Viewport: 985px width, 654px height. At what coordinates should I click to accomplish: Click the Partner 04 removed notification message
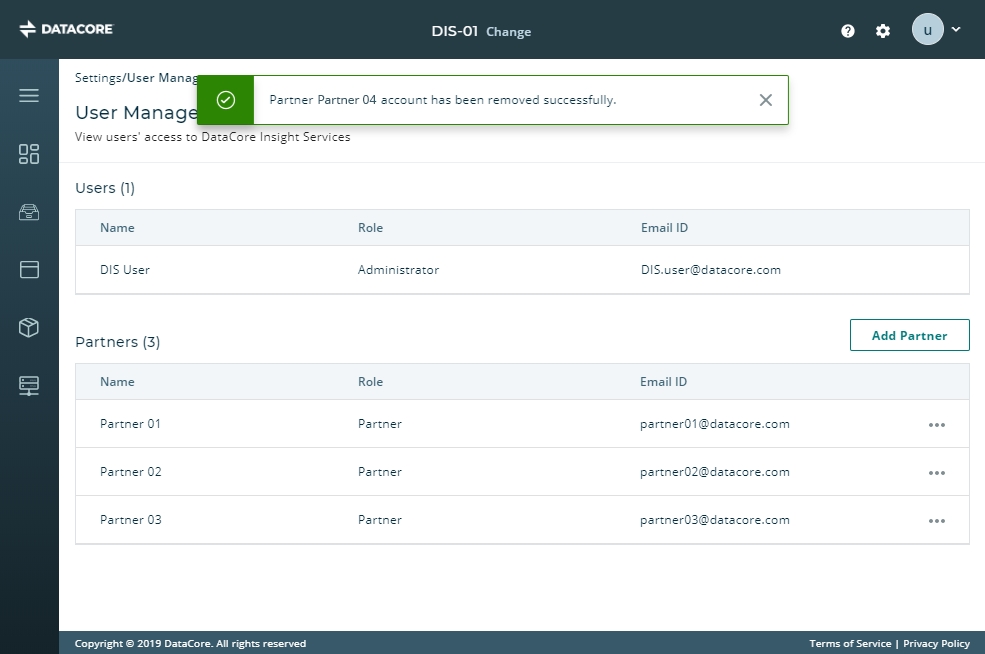click(x=443, y=100)
